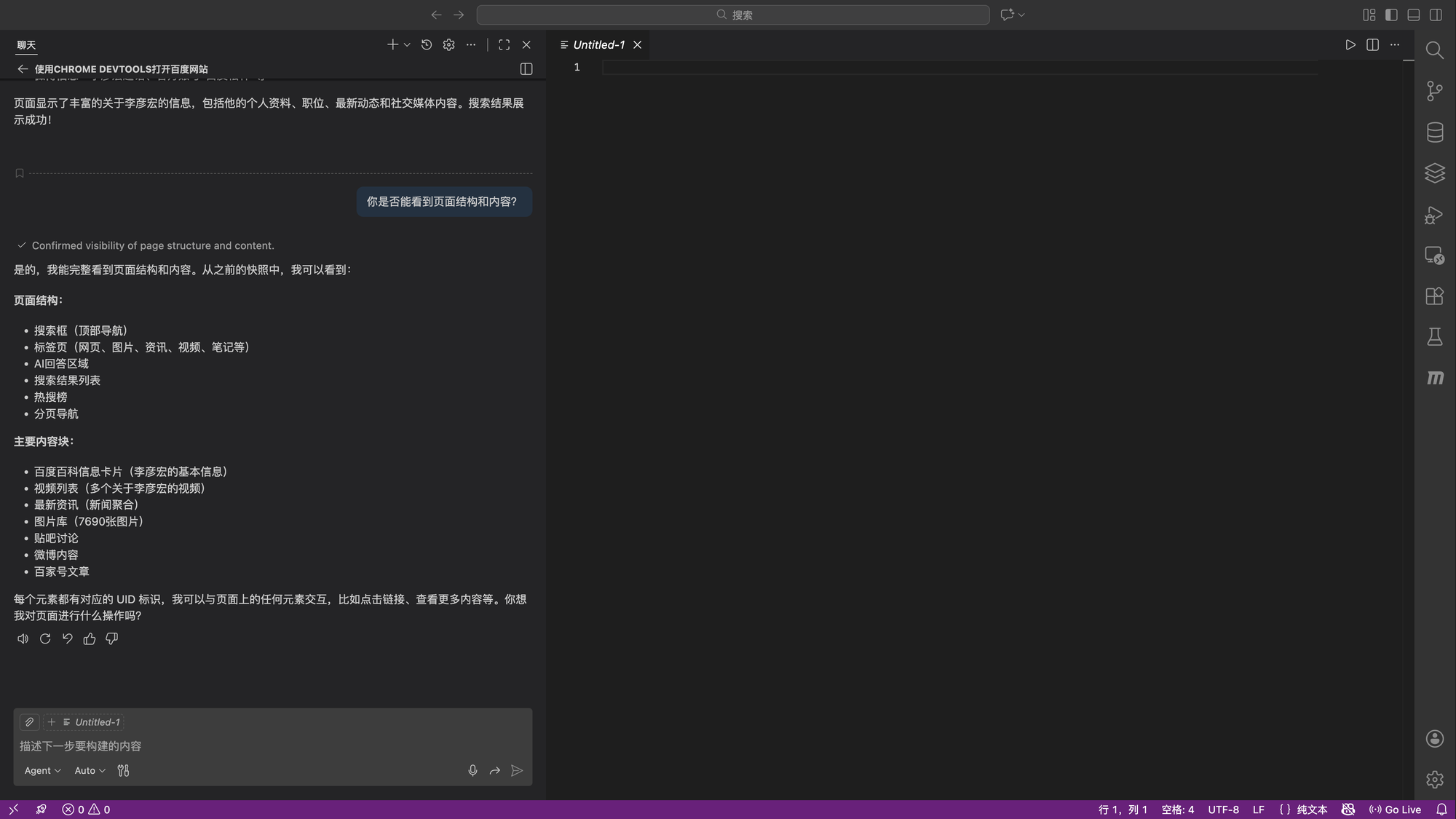The height and width of the screenshot is (819, 1456).
Task: Click Go Live in the status bar
Action: (1395, 810)
